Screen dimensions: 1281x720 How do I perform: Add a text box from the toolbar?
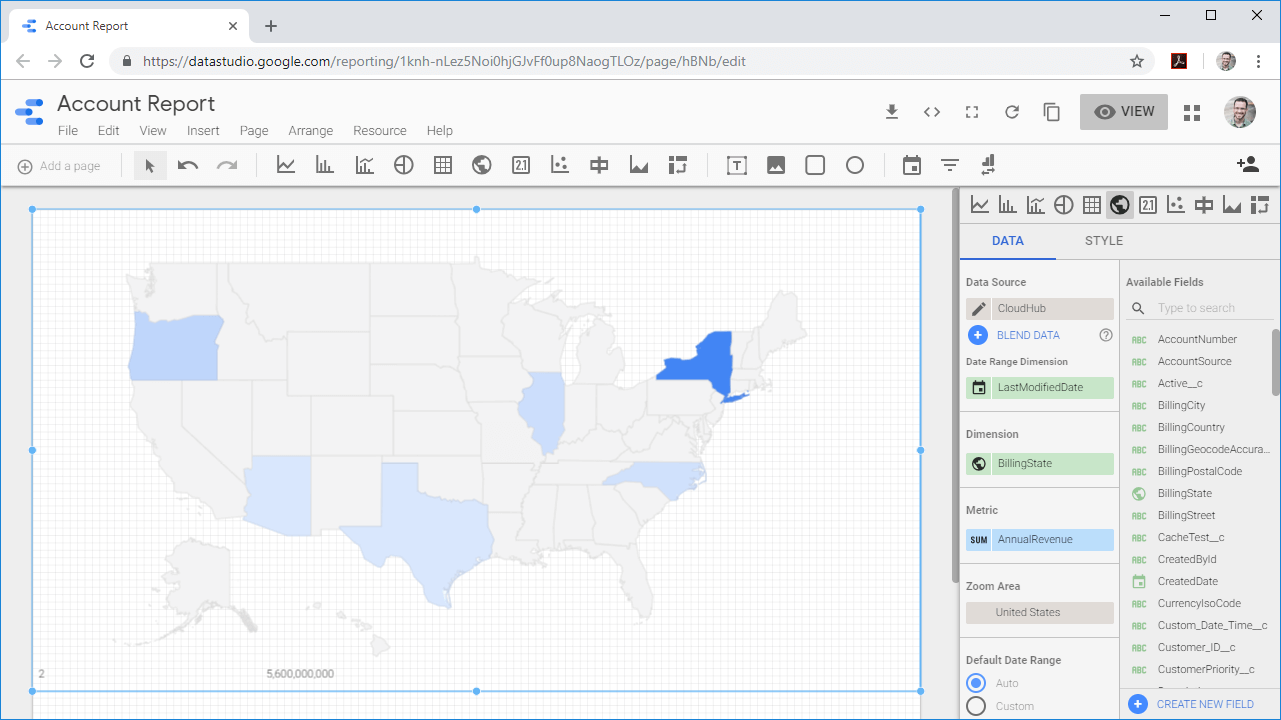tap(737, 165)
